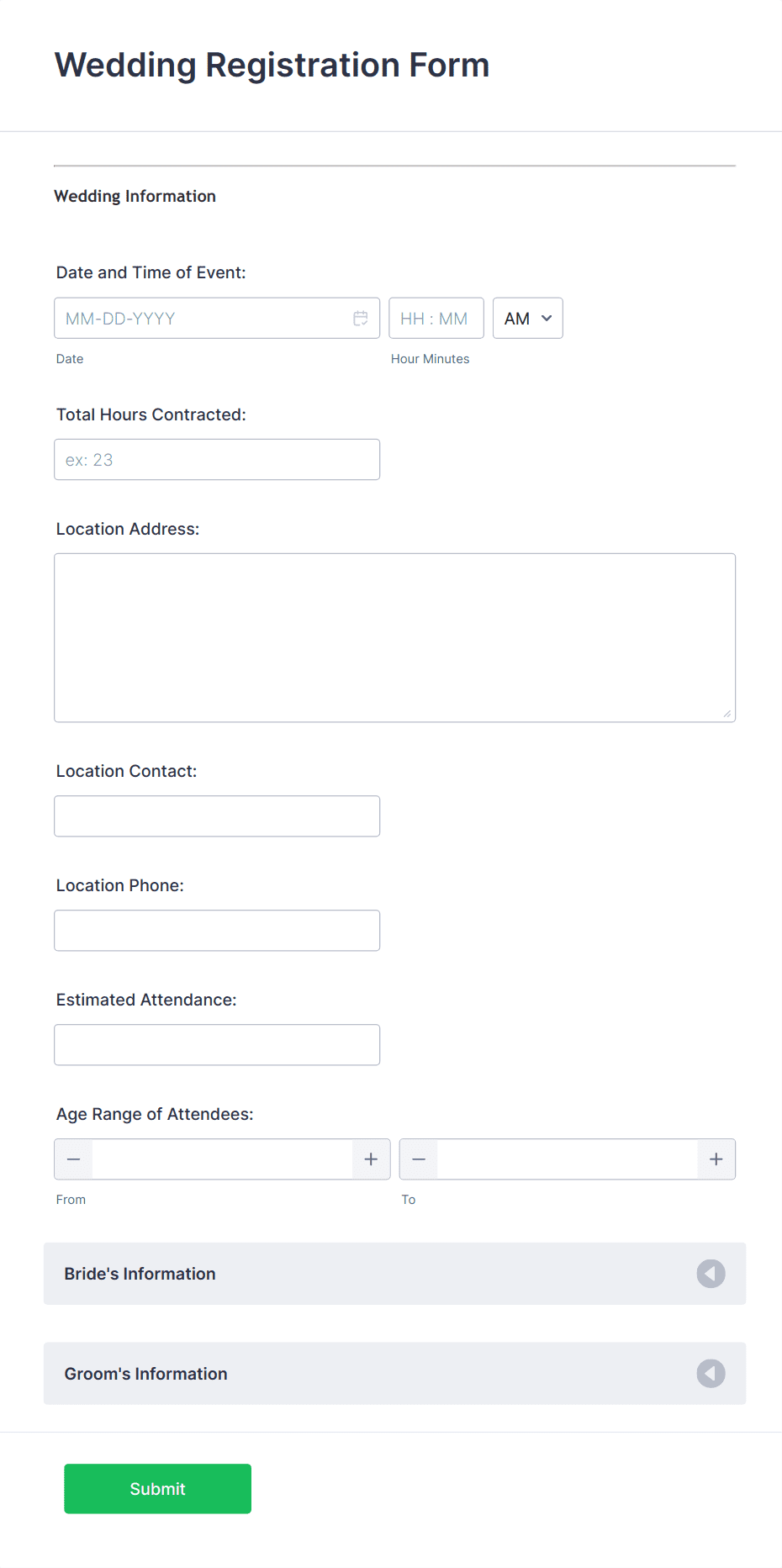Click the Total Hours Contracted field

point(217,460)
